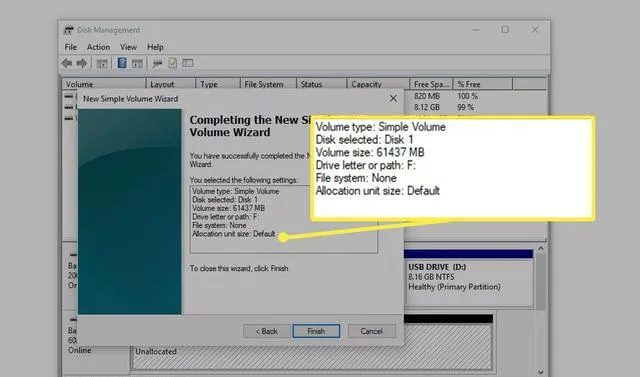Maximize the Disk Management window
Viewport: 640px width, 377px height.
505,30
